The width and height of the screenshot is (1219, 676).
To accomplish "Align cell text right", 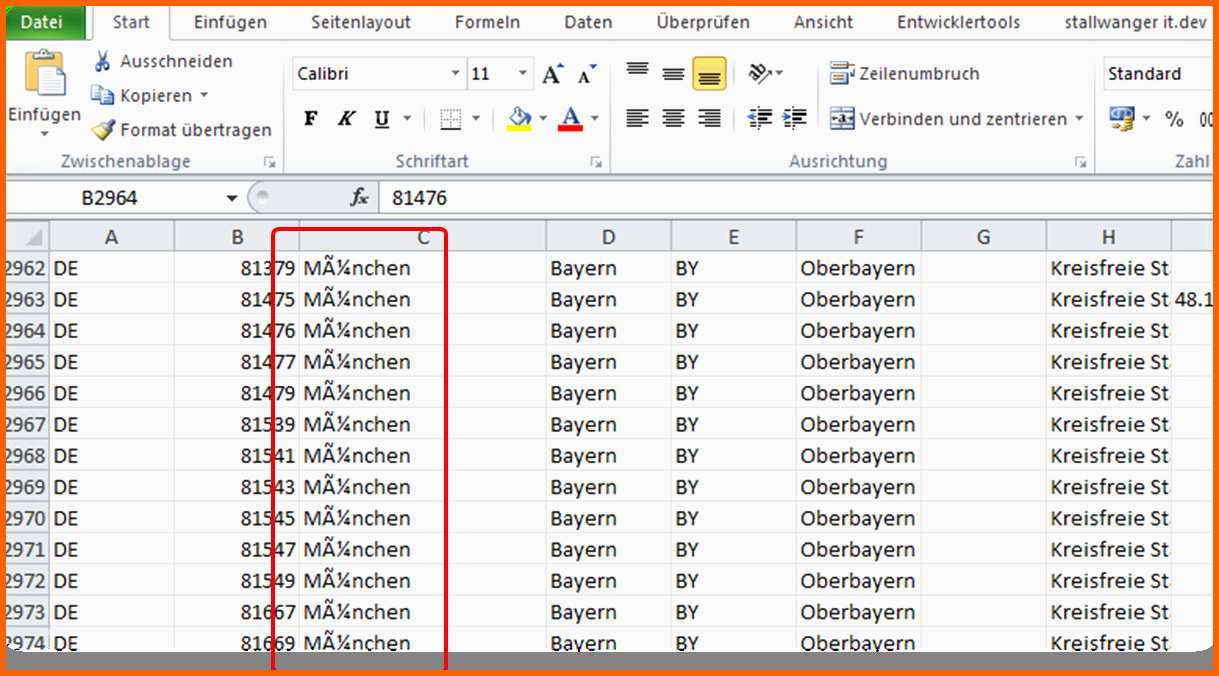I will click(x=709, y=119).
